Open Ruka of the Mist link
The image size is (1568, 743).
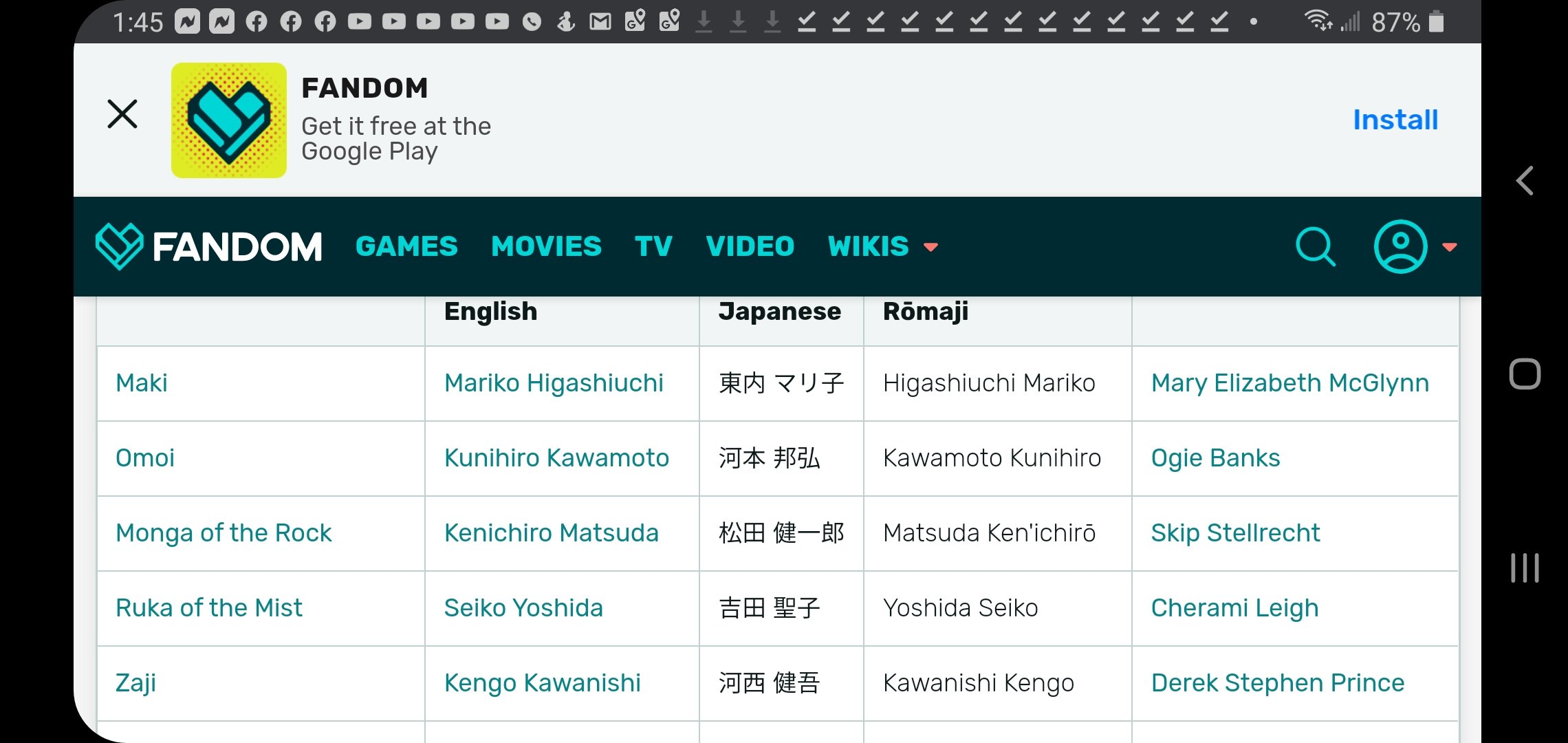[209, 607]
